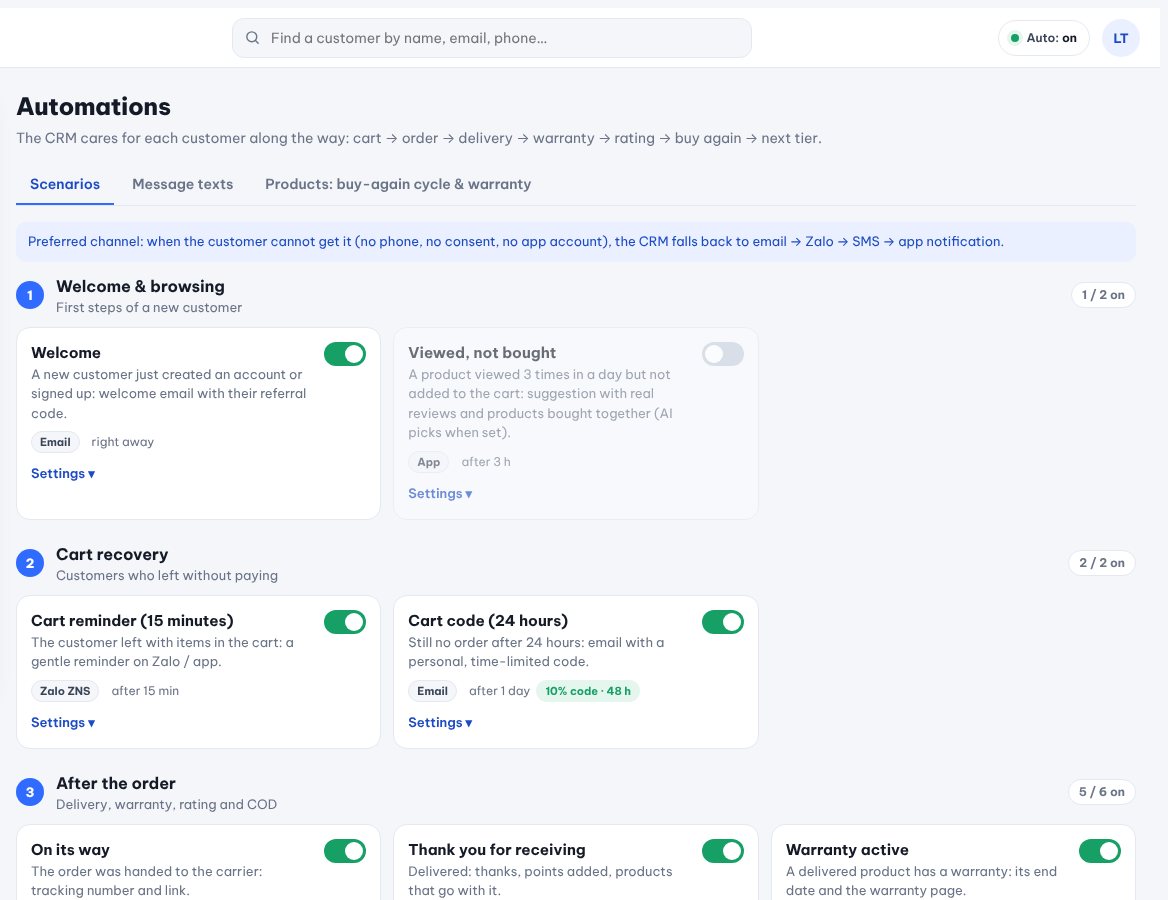Enable the Viewed, not bought toggle

[x=723, y=354]
